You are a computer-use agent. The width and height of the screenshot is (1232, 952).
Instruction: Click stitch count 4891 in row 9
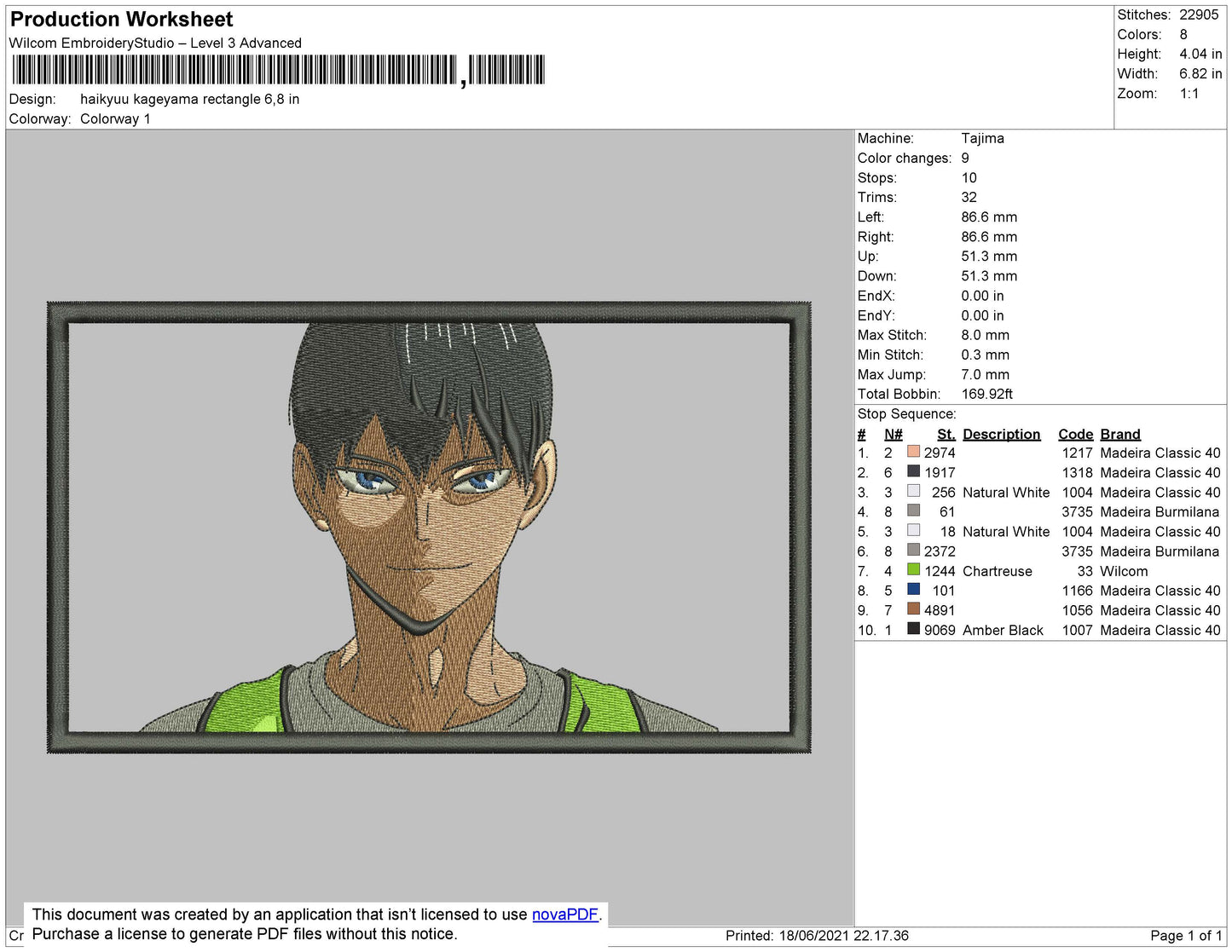click(940, 610)
